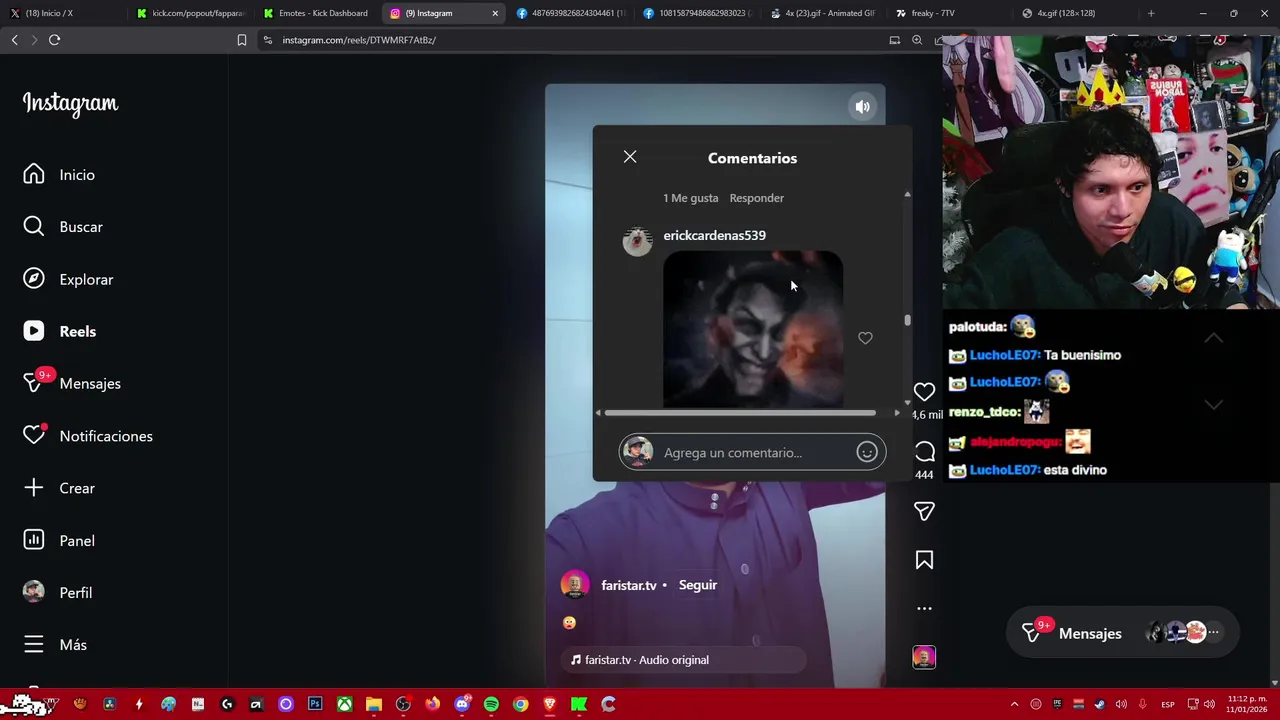
Task: Open File Explorer from taskbar
Action: click(x=373, y=704)
